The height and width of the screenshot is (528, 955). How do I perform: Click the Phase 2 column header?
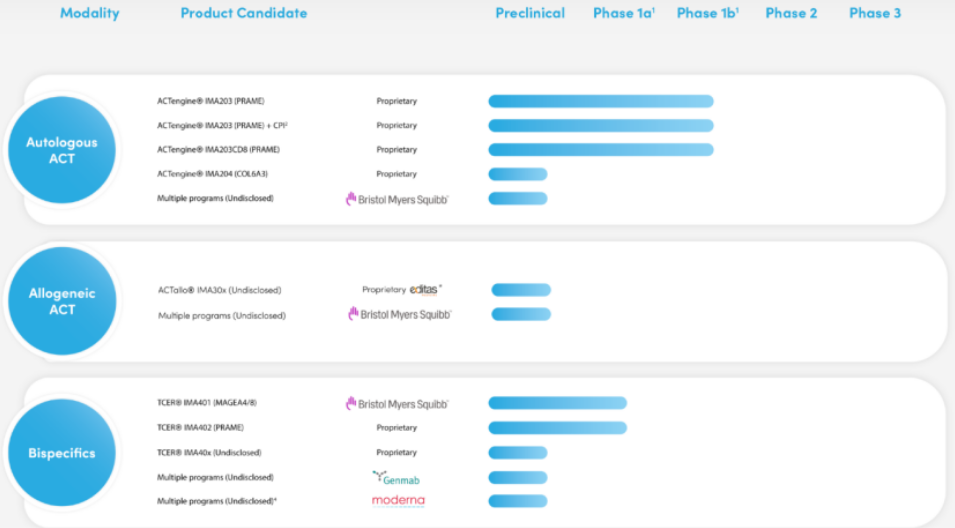click(x=791, y=13)
